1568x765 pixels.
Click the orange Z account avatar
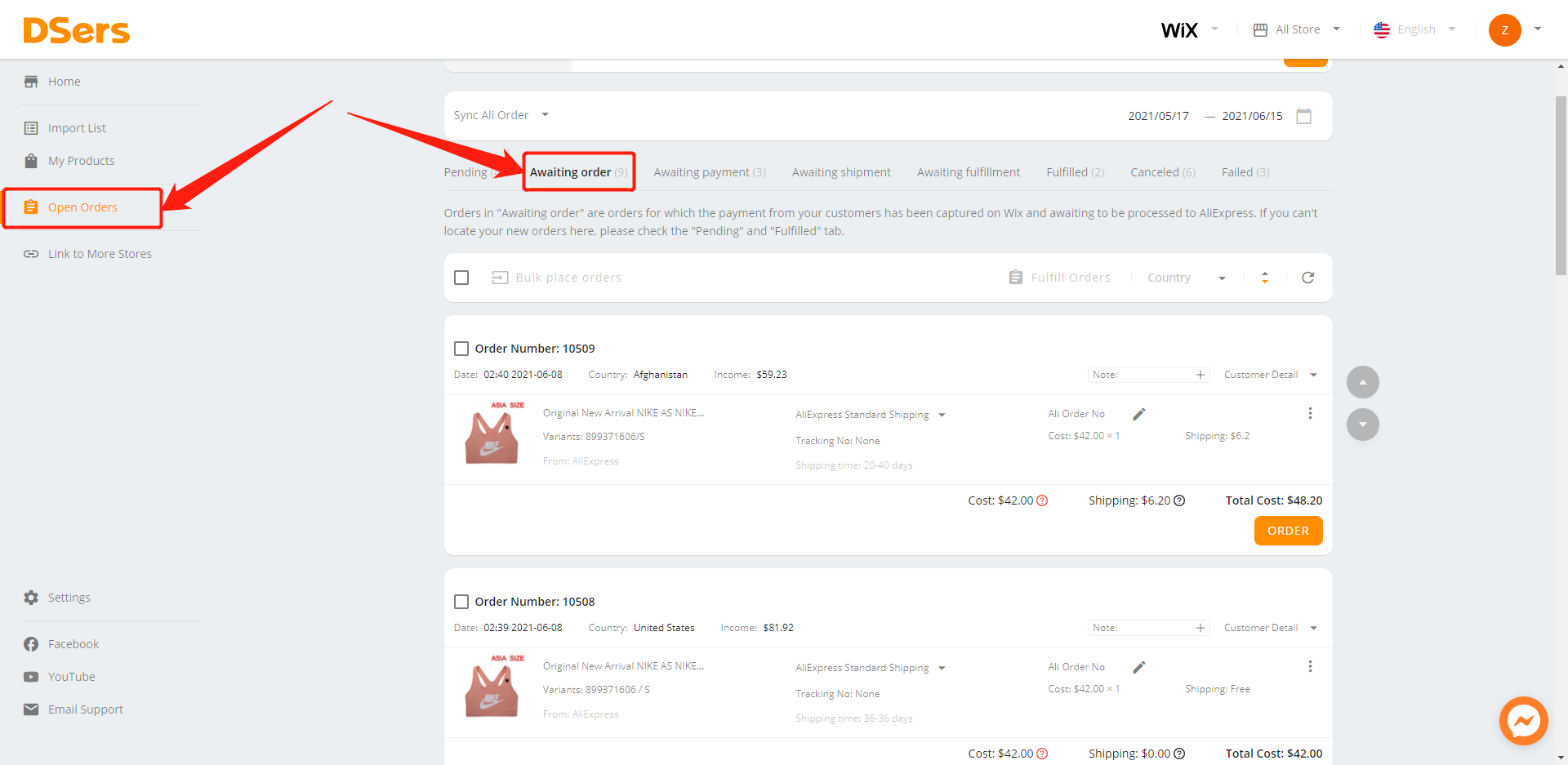tap(1504, 30)
